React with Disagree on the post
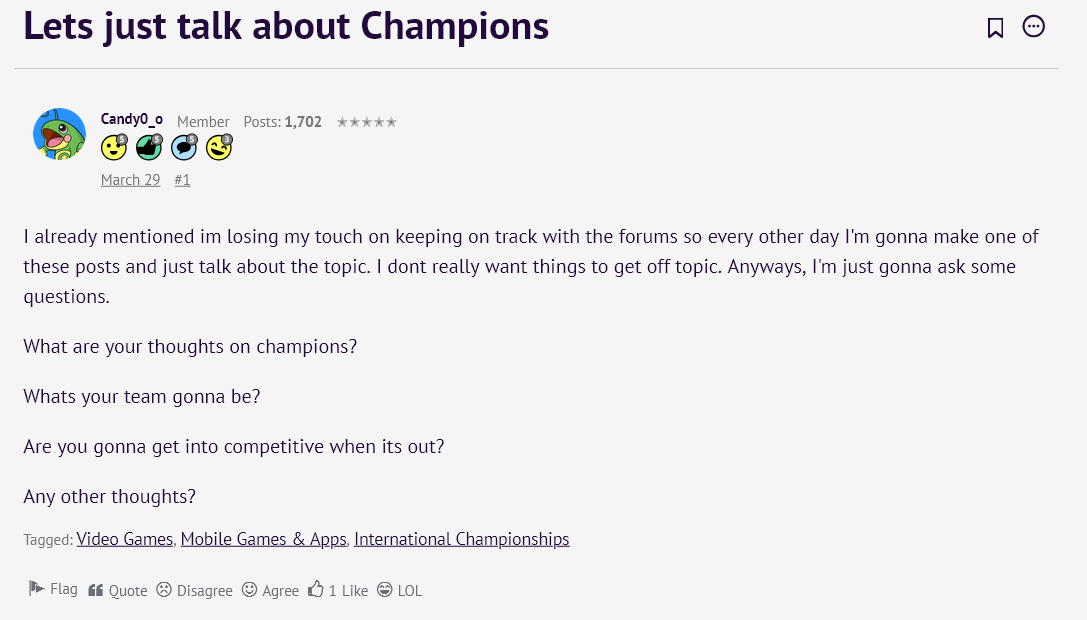This screenshot has width=1087, height=620. click(x=194, y=591)
